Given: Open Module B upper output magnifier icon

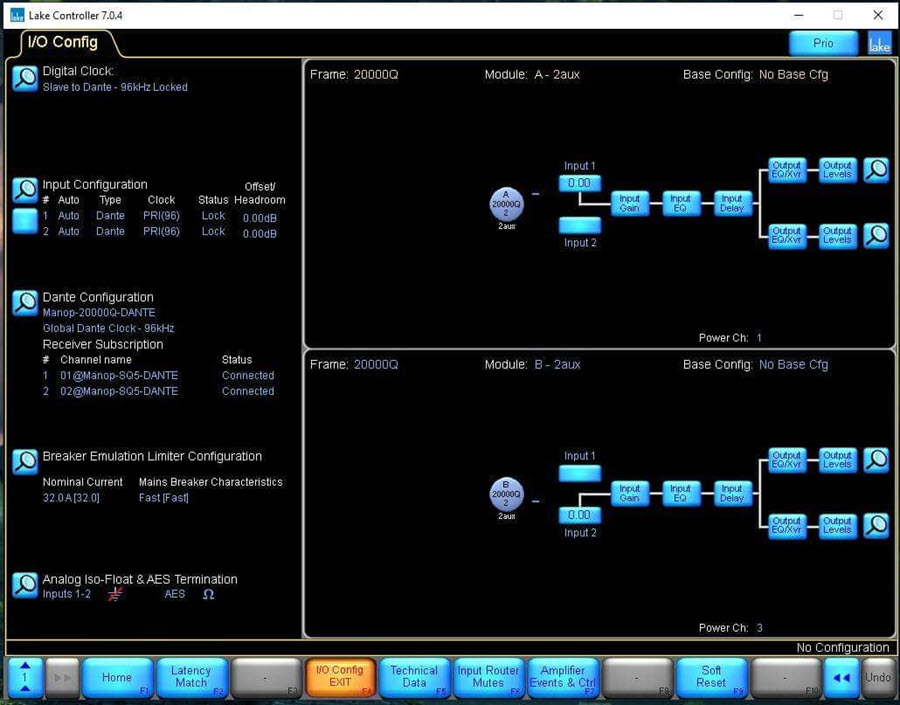Looking at the screenshot, I should [x=876, y=460].
